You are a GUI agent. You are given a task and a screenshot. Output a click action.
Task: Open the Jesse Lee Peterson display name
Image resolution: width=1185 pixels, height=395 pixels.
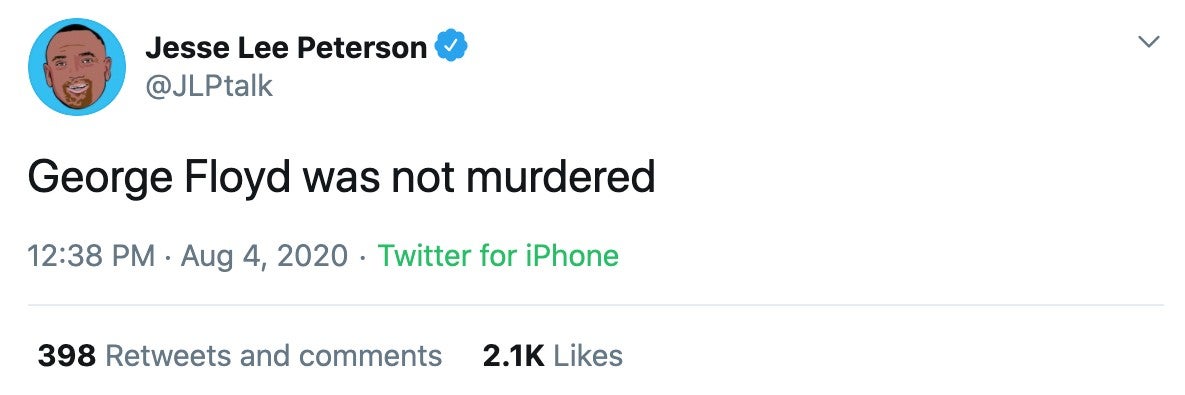(x=286, y=48)
